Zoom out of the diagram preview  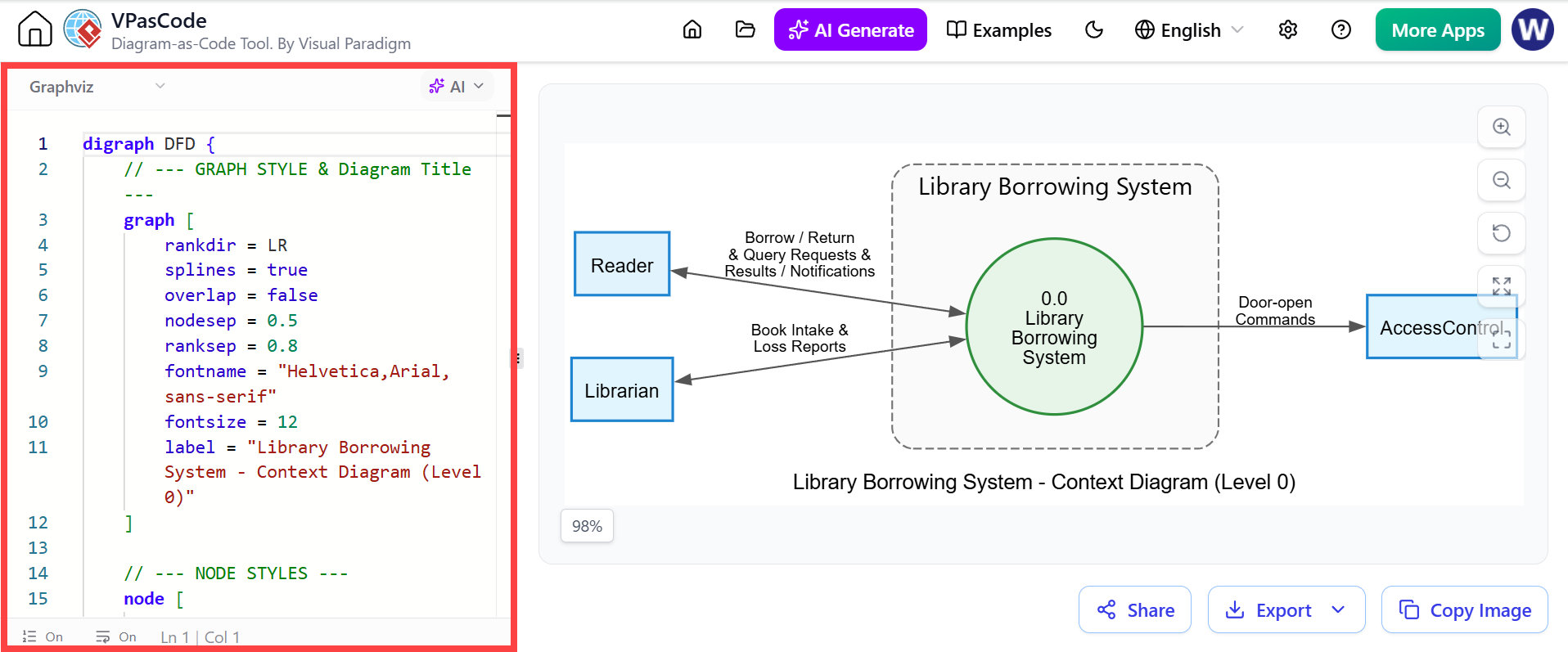[x=1502, y=180]
